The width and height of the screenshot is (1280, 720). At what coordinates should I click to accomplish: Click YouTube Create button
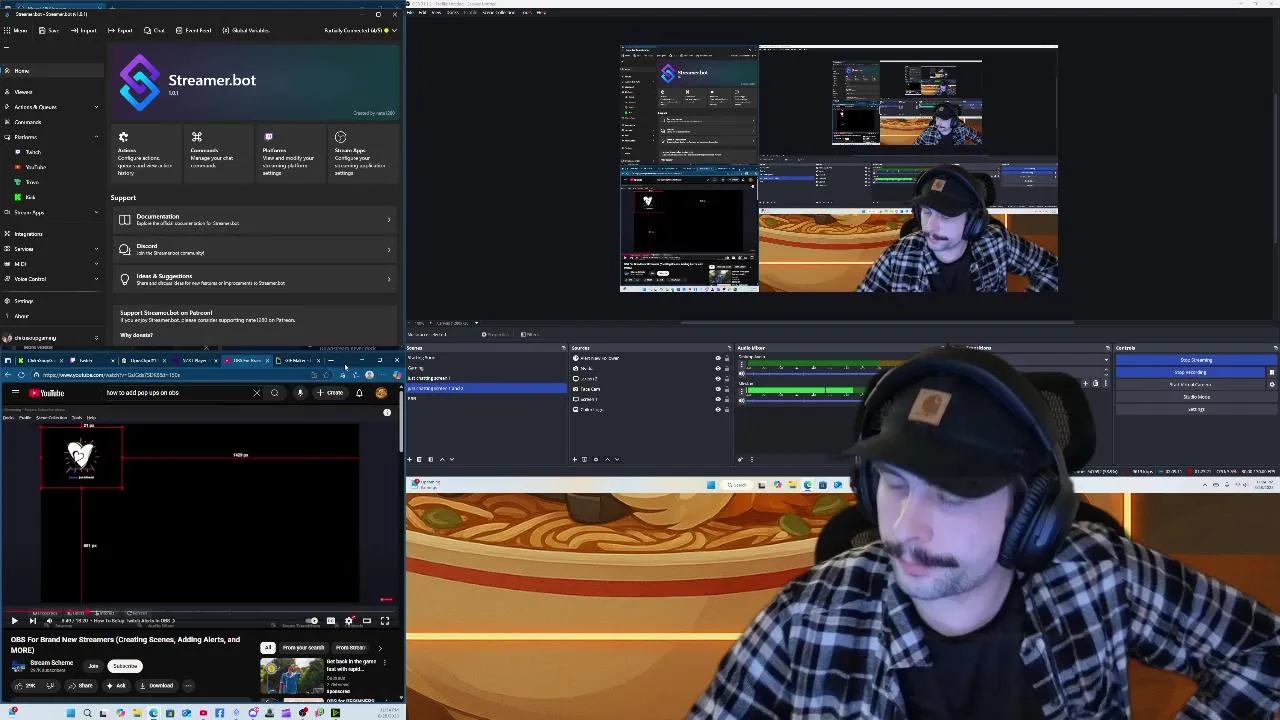click(x=330, y=393)
